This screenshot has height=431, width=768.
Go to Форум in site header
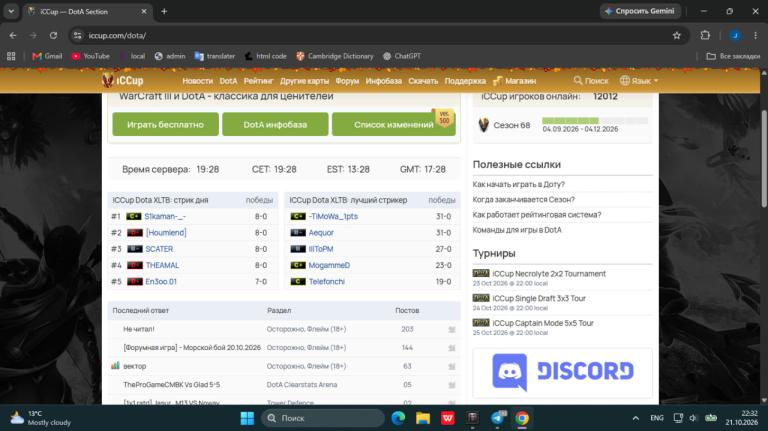click(347, 81)
